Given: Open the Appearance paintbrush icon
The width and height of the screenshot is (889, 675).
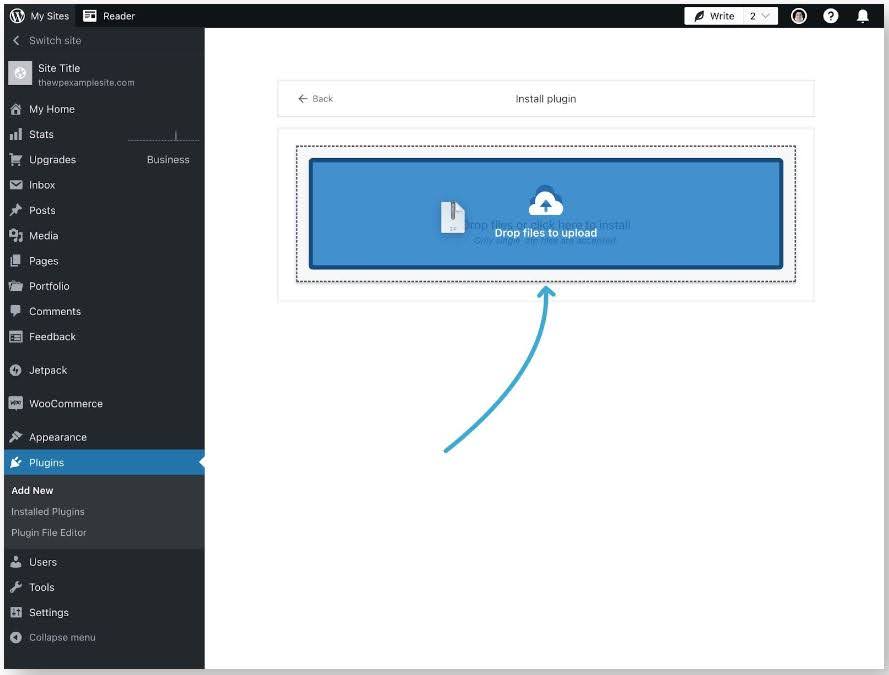Looking at the screenshot, I should coord(16,437).
